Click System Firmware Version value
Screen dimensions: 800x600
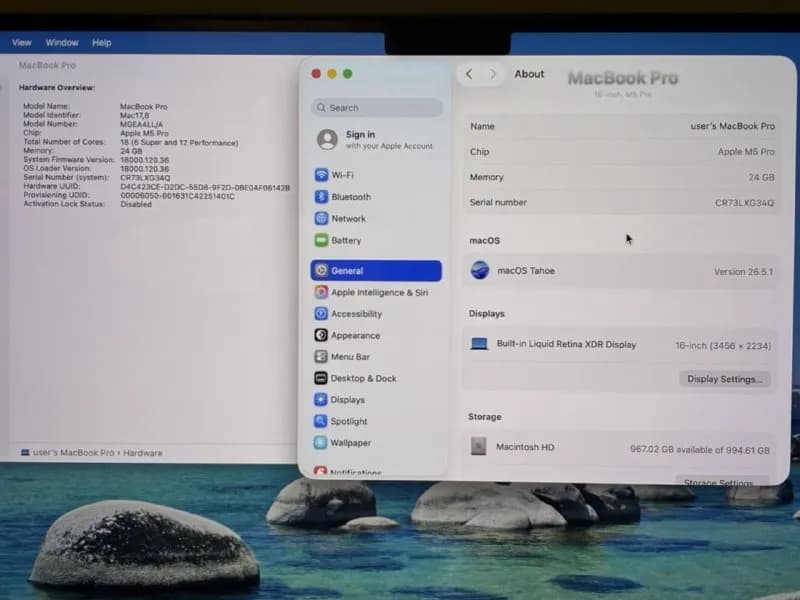(144, 160)
